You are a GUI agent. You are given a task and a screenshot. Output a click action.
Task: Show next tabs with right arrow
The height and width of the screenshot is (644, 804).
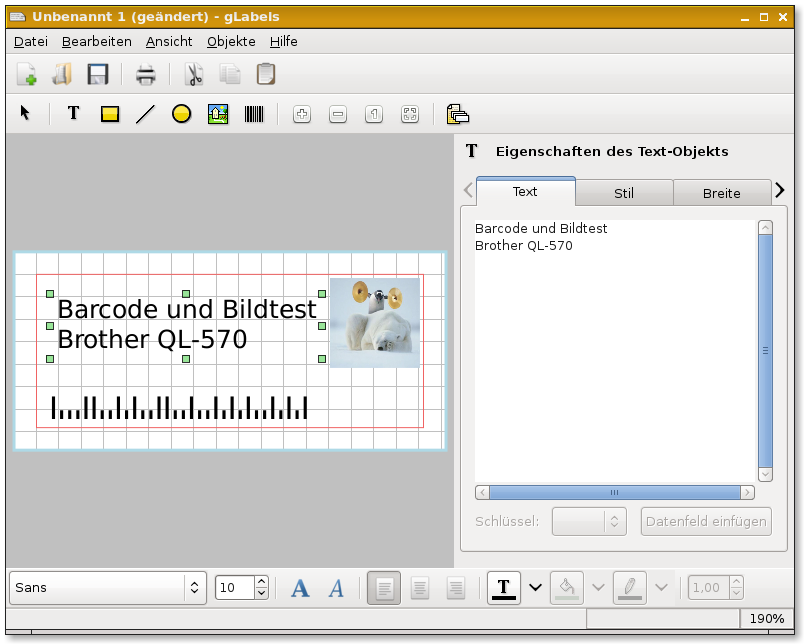click(x=780, y=190)
